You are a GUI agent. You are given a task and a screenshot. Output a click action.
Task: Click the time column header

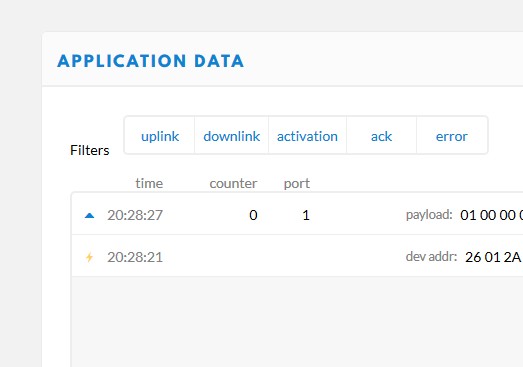tap(149, 183)
